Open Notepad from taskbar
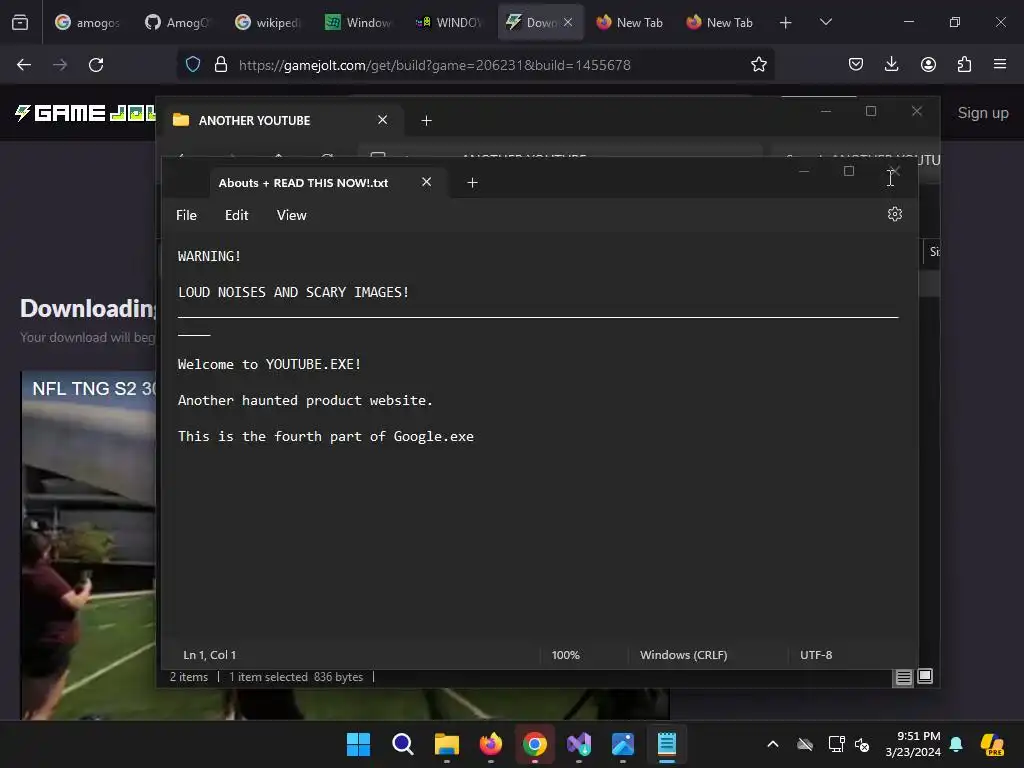1024x768 pixels. pos(667,744)
